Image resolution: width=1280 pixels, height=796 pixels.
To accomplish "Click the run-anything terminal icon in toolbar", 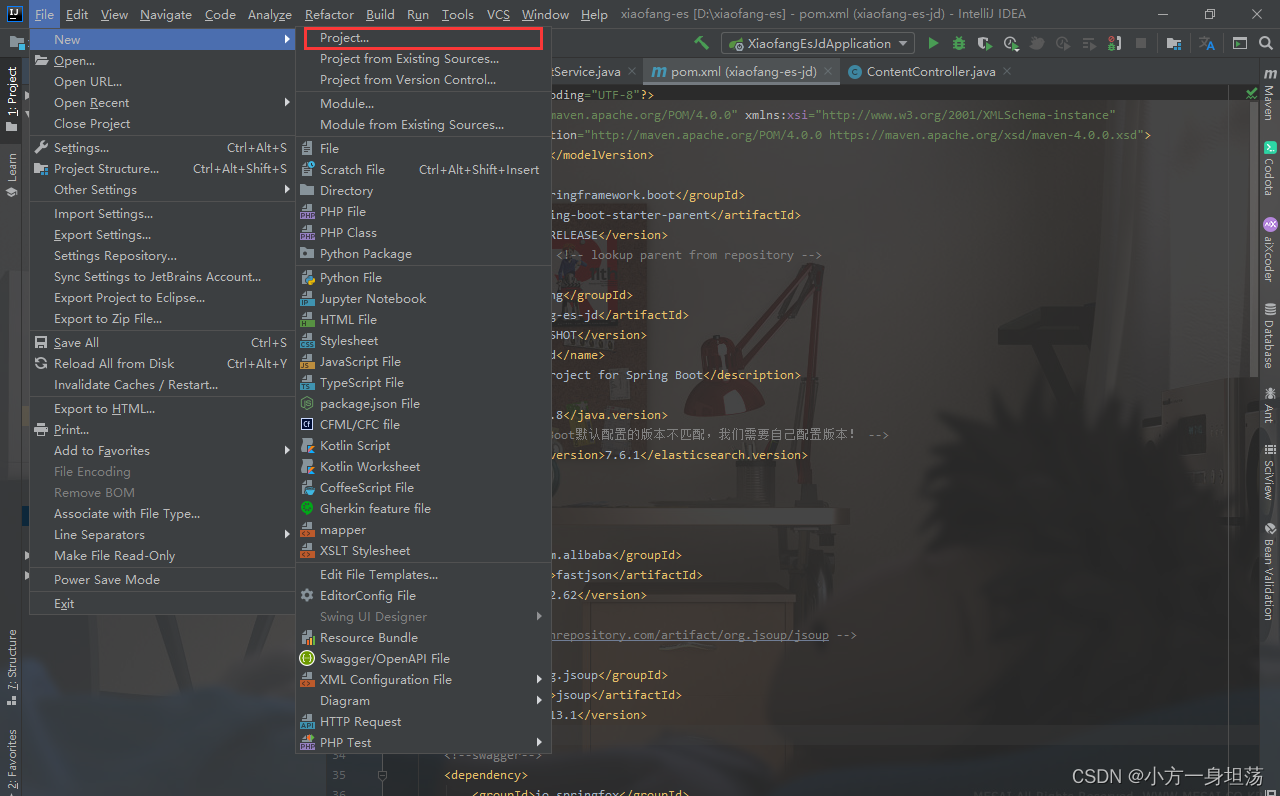I will (x=1240, y=43).
